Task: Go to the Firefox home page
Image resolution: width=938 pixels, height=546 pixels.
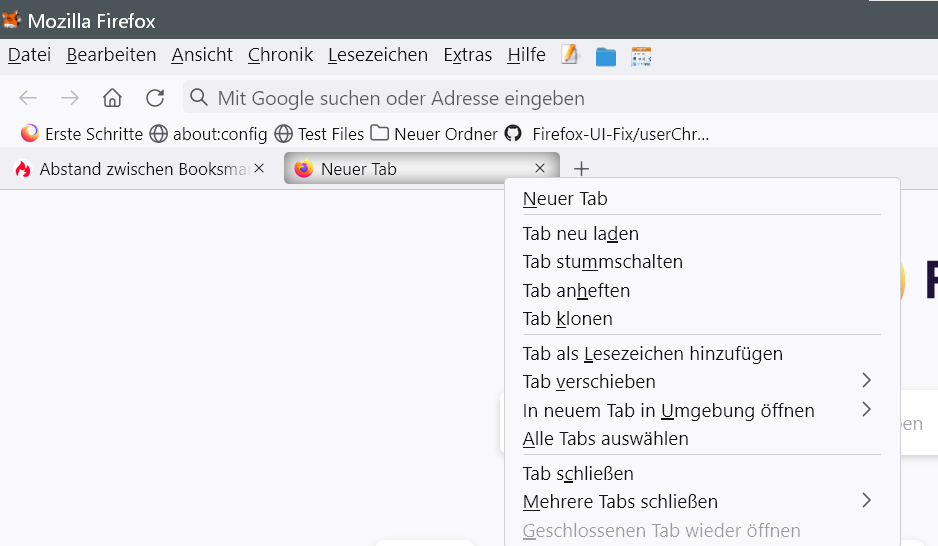Action: [x=112, y=98]
